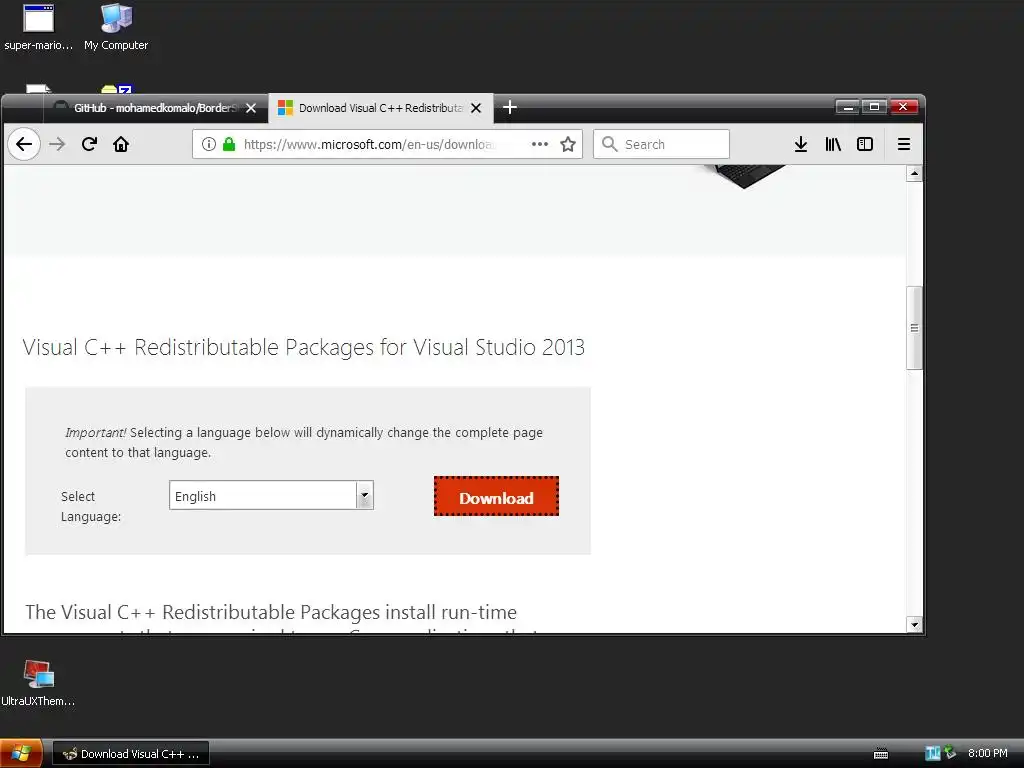Minimize the Firefox window
The height and width of the screenshot is (768, 1024).
pyautogui.click(x=847, y=106)
